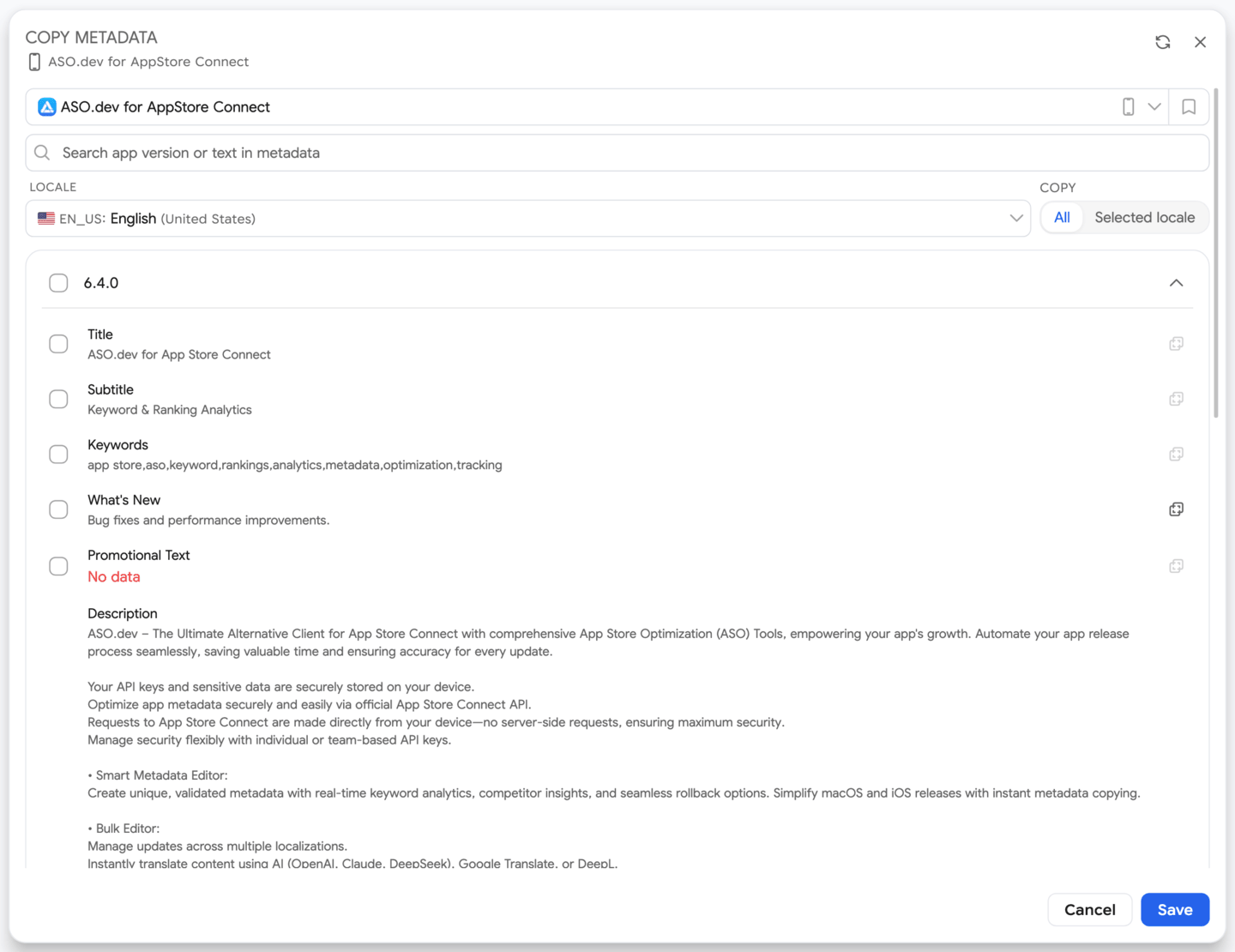This screenshot has width=1235, height=952.
Task: Enable the Subtitle checkbox
Action: 58,399
